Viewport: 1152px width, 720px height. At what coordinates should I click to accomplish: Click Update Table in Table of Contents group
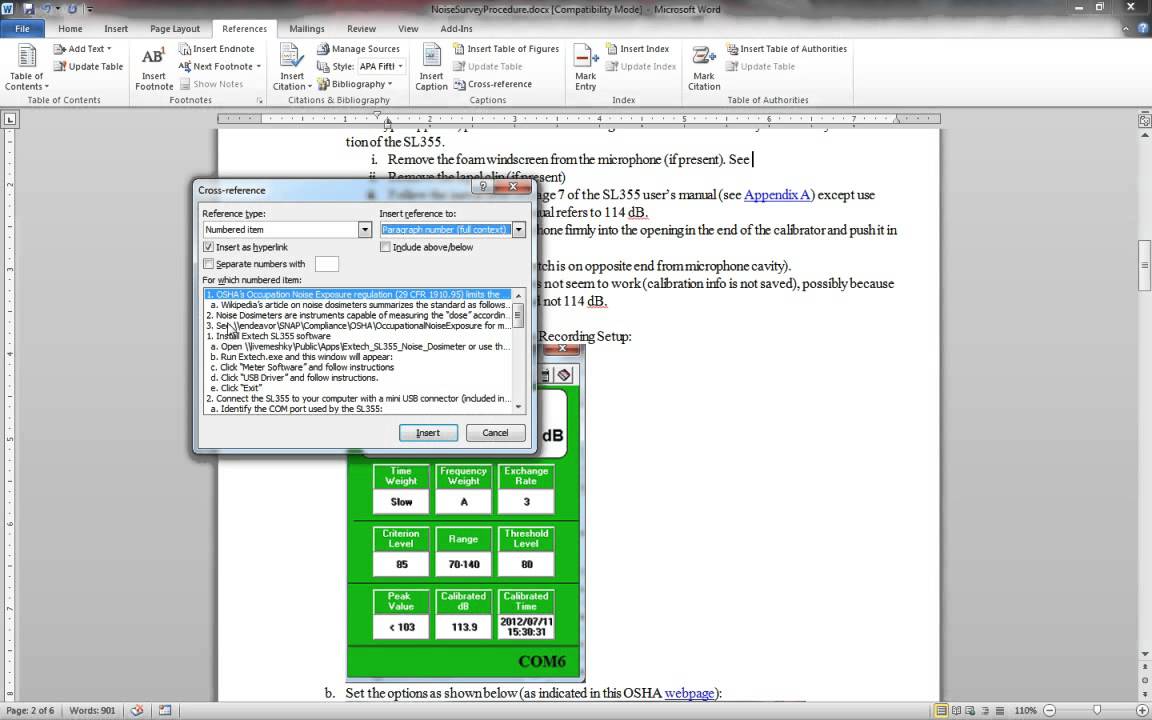[x=88, y=67]
